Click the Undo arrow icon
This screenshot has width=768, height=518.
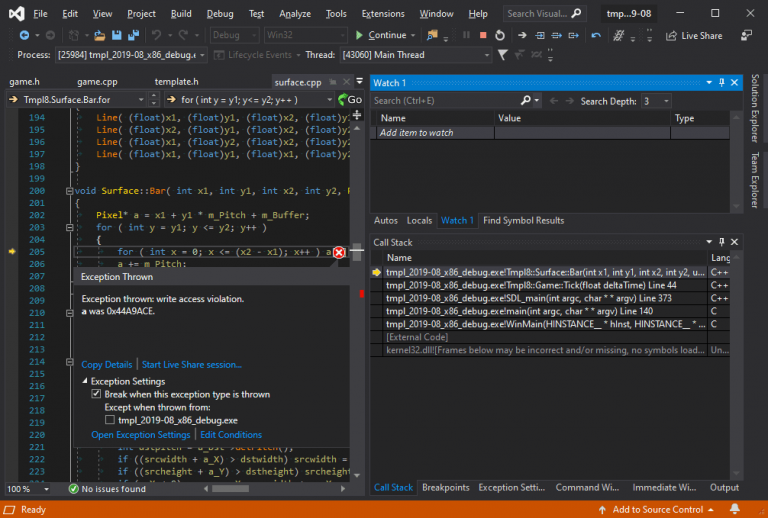click(x=156, y=35)
